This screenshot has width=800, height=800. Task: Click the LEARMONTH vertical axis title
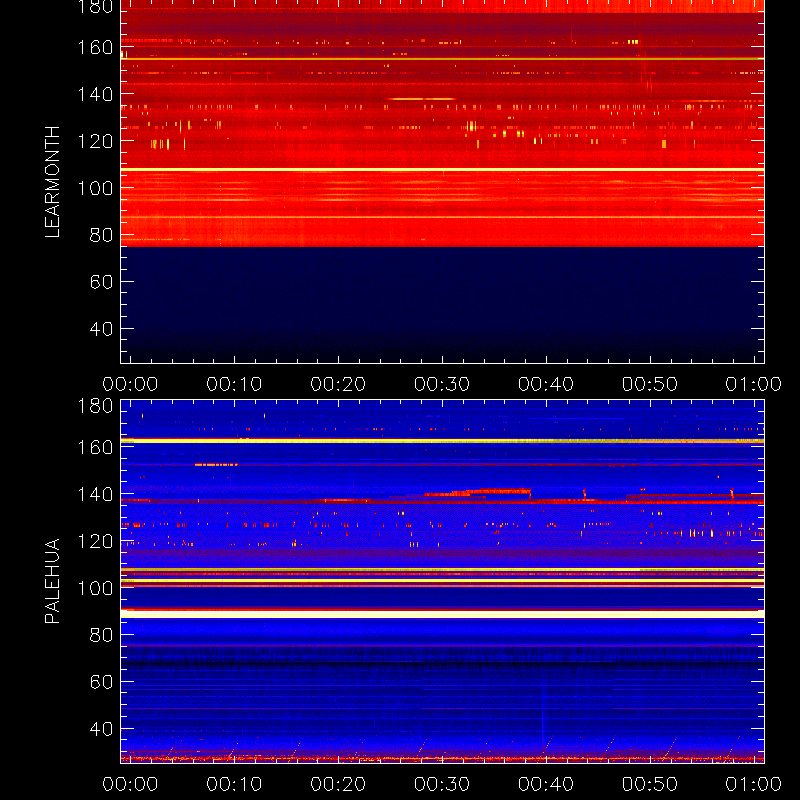pos(53,182)
